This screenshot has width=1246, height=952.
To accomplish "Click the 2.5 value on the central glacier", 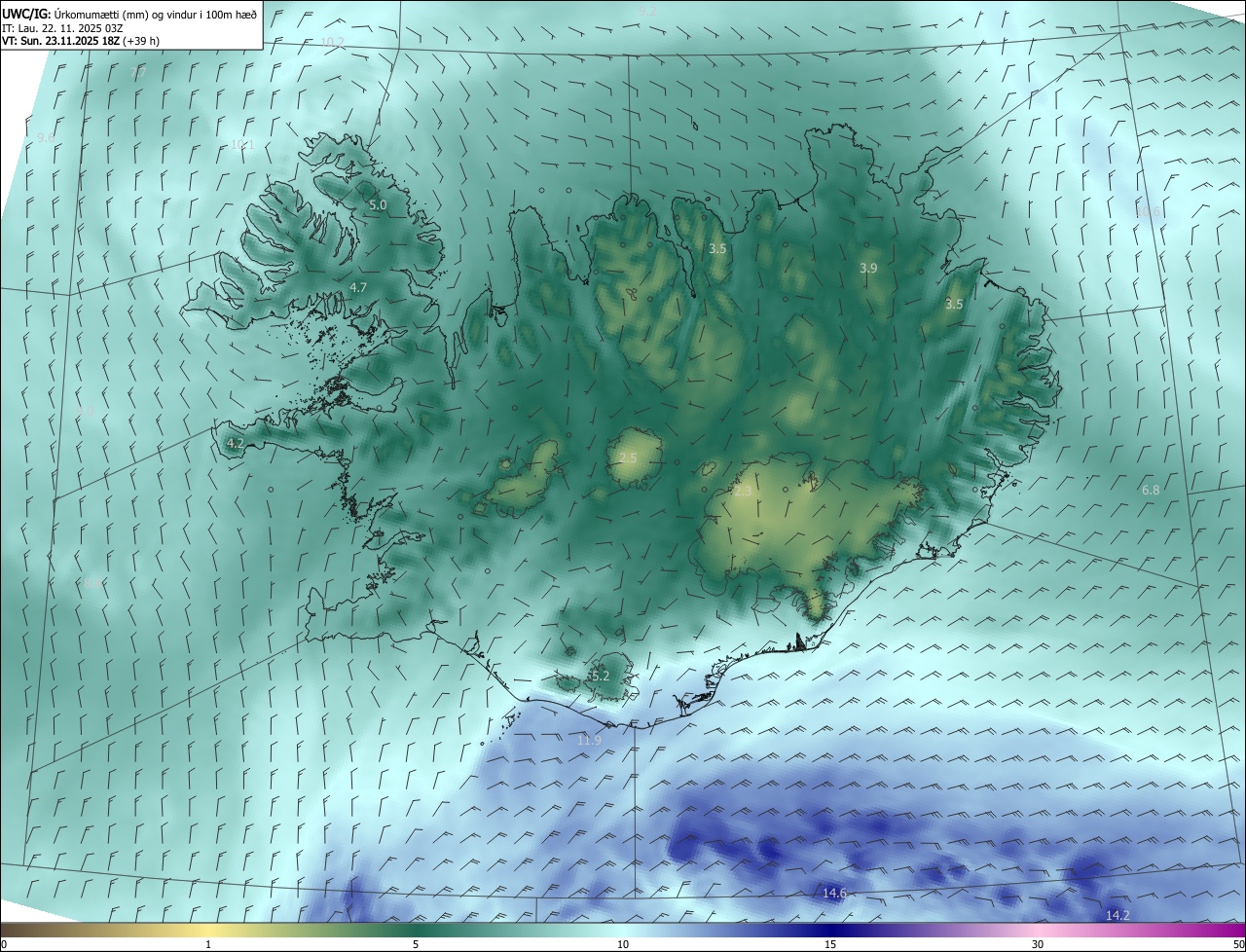I will coord(628,458).
